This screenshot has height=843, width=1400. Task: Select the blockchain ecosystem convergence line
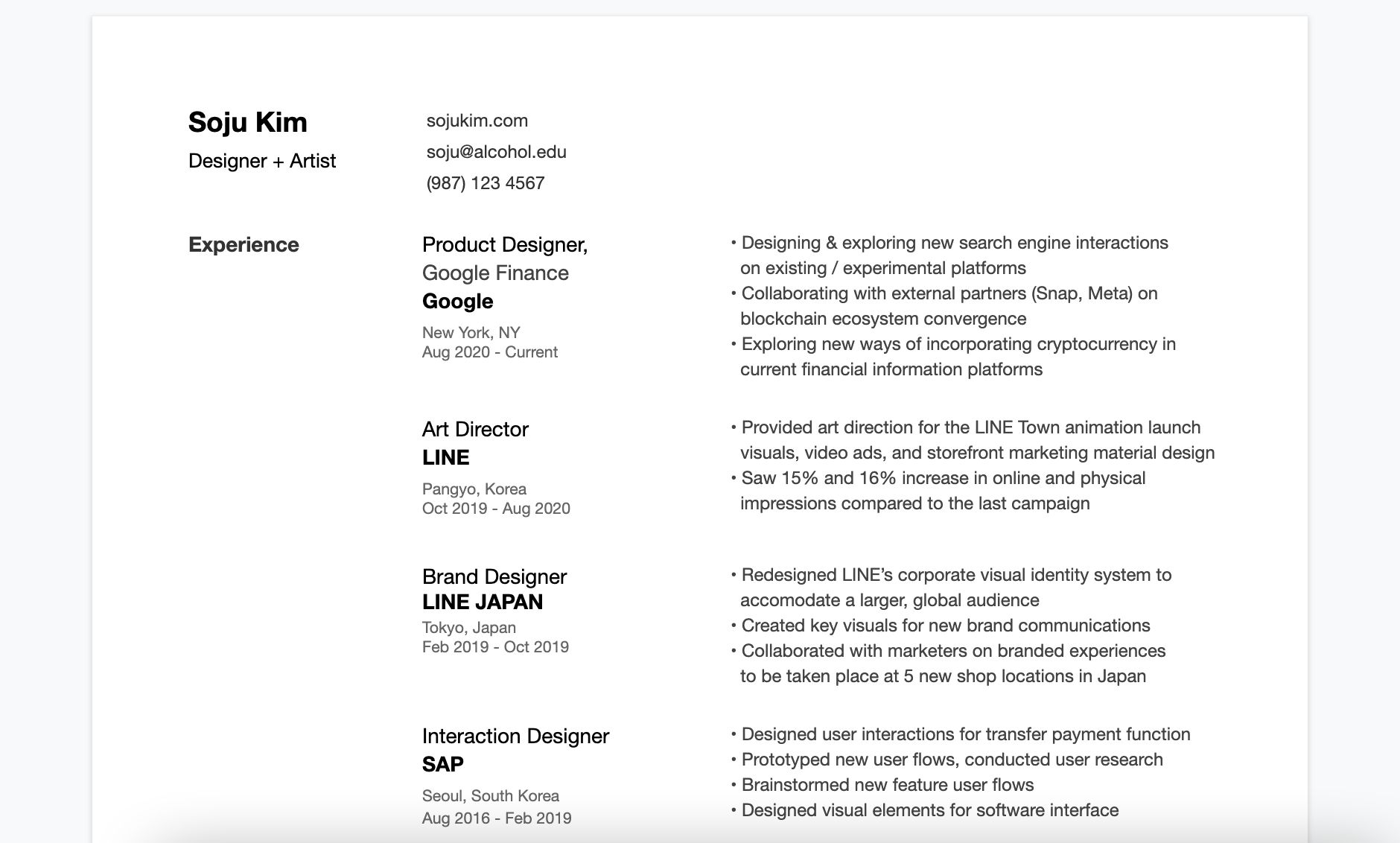point(883,319)
